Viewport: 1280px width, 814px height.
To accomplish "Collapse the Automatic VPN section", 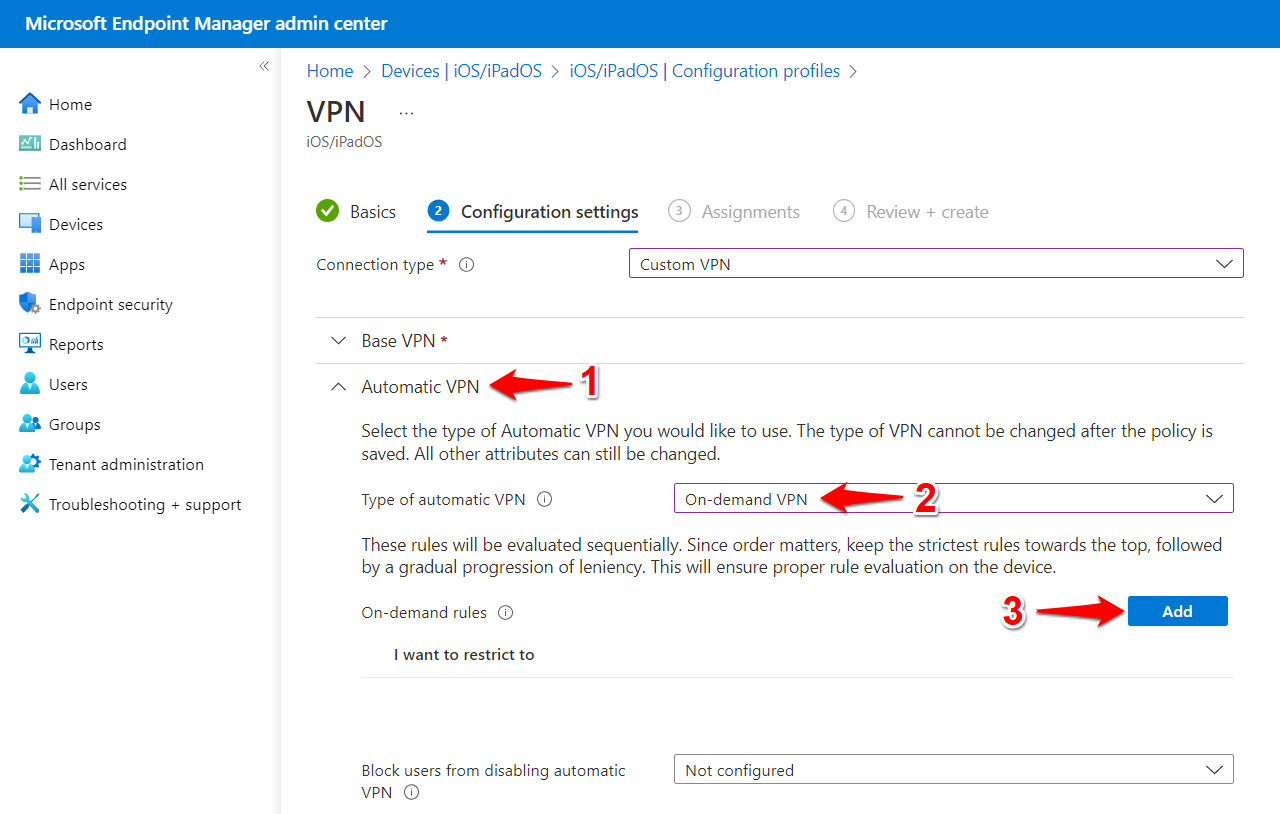I will [338, 385].
